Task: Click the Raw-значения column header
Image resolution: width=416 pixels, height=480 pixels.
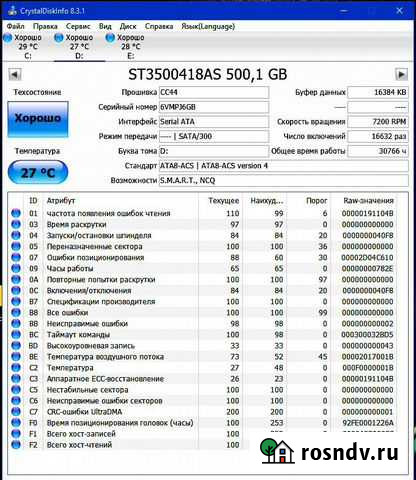Action: [368, 201]
